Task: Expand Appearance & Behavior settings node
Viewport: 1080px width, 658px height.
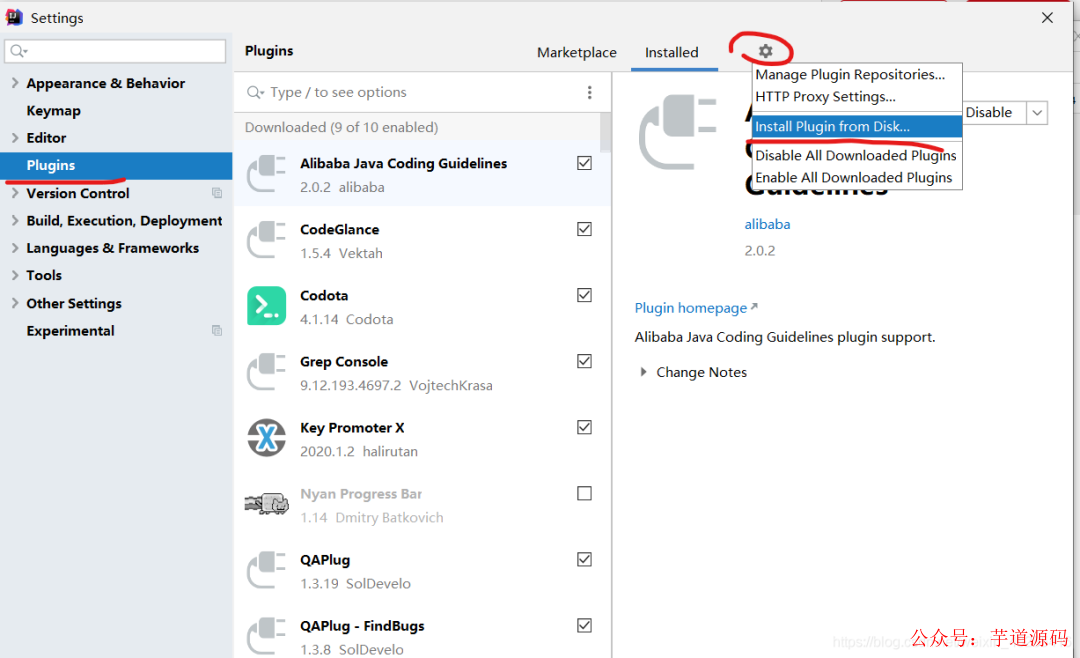Action: pos(14,83)
